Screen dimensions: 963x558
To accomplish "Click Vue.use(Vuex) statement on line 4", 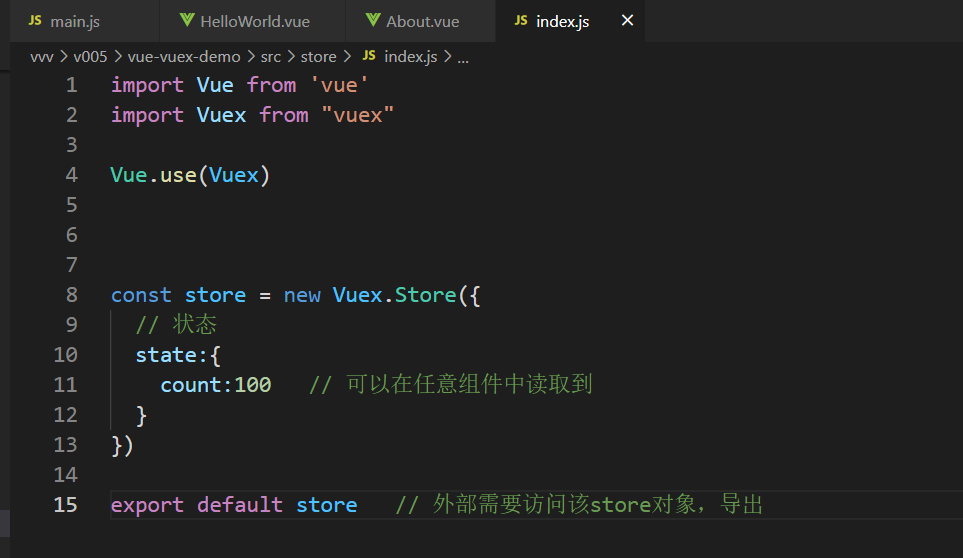I will point(190,175).
